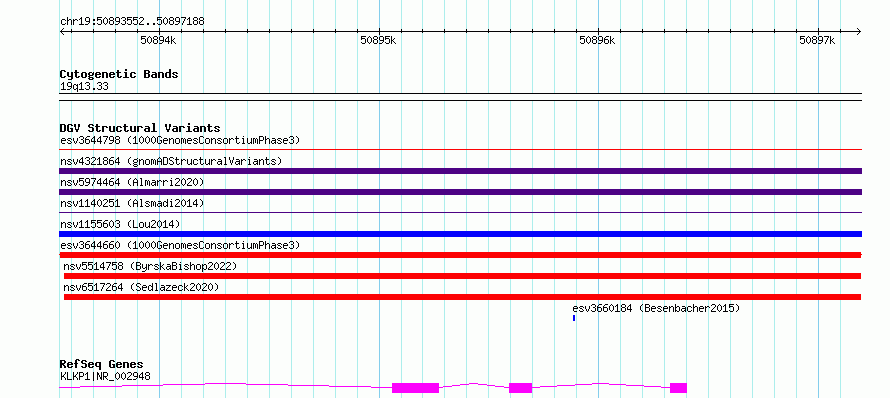Viewport: 890px width, 398px height.
Task: Open the nsv1155603 Lou2014 label
Action: pos(120,224)
